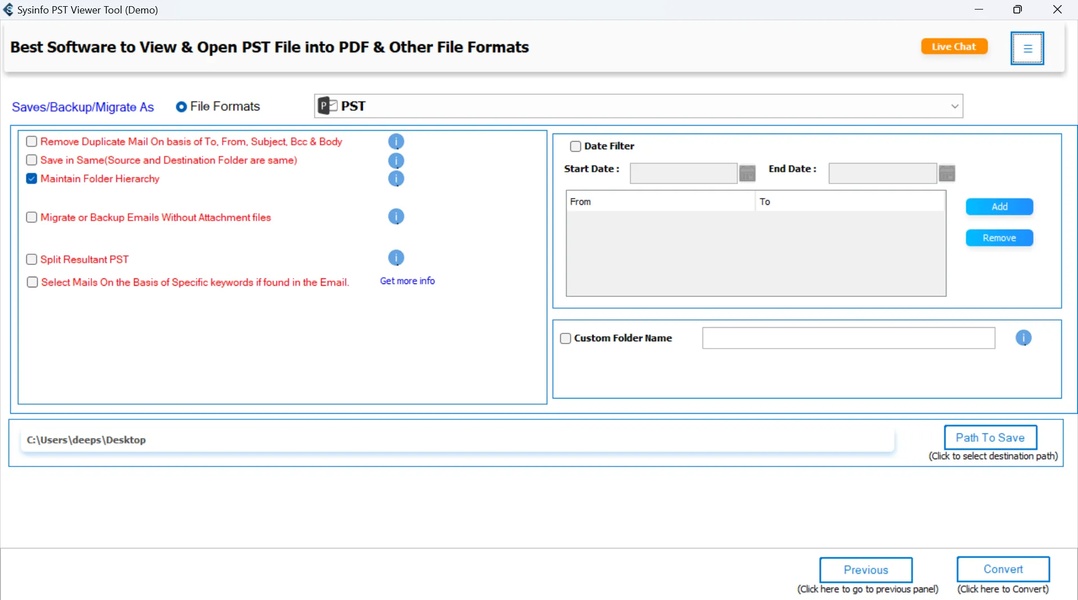
Task: Click info icon for Maintain Folder Hierarchy
Action: click(x=396, y=179)
